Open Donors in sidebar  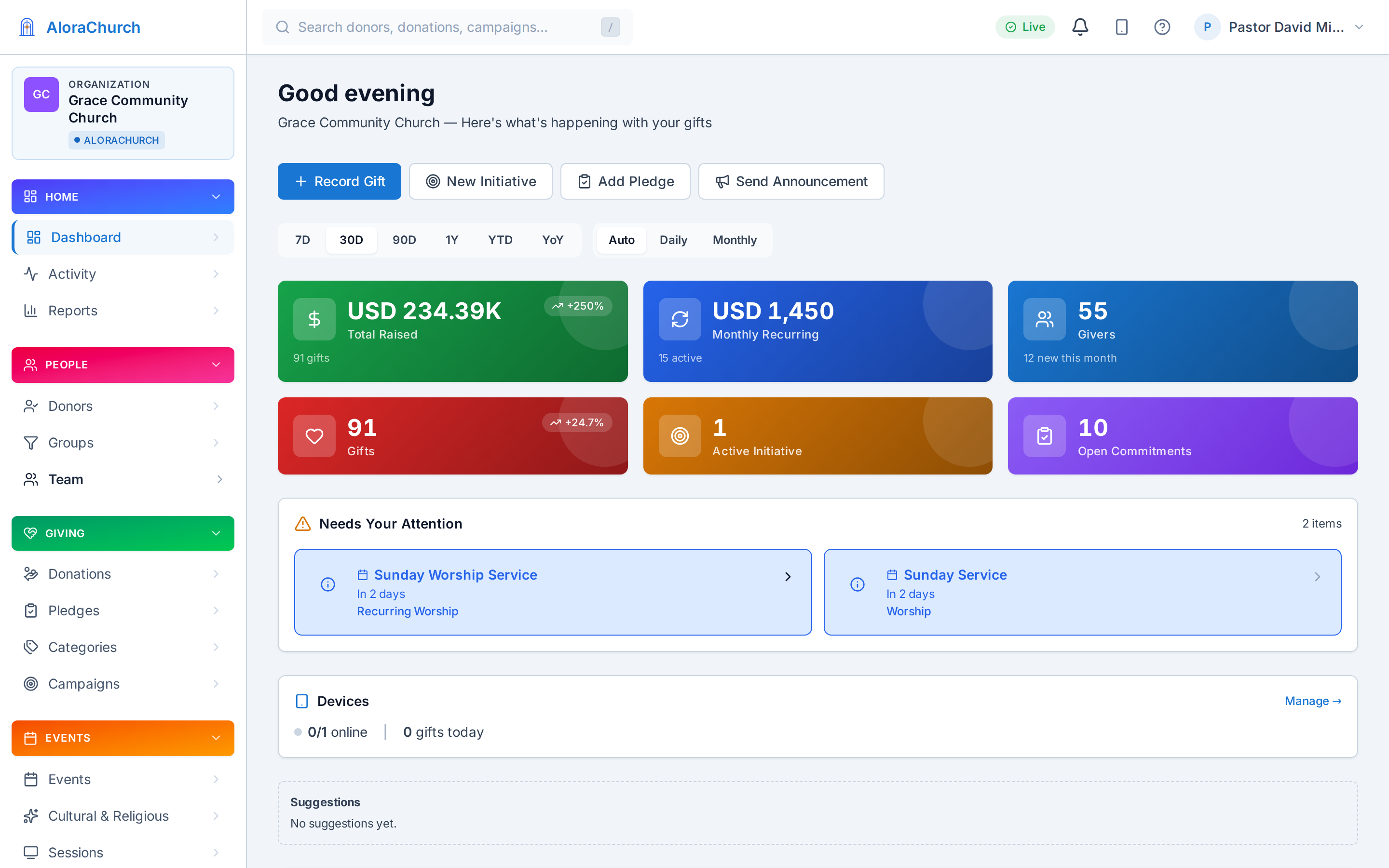click(x=123, y=406)
